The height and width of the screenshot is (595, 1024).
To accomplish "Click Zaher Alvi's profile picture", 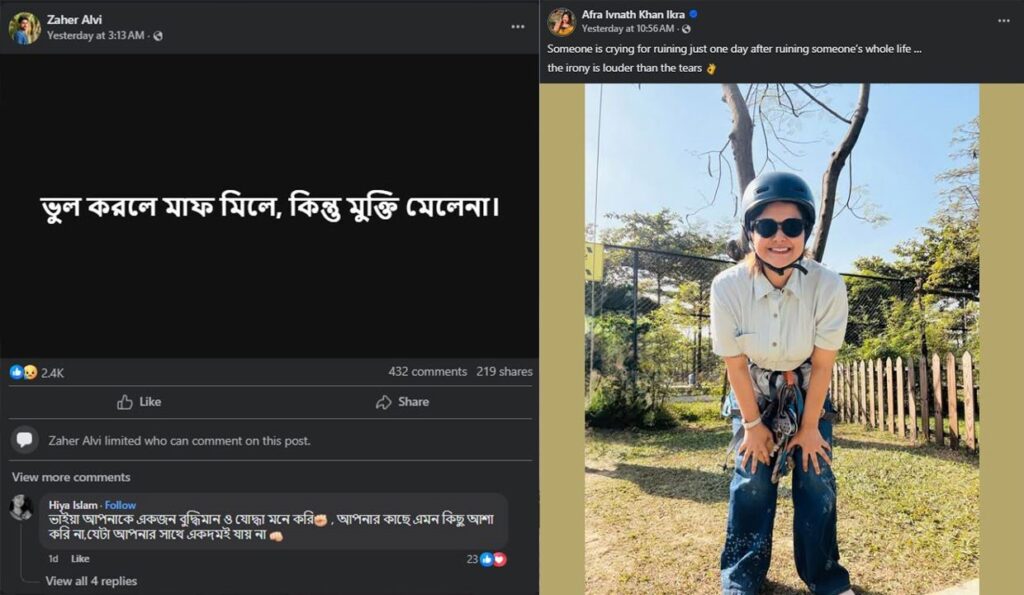I will click(25, 25).
